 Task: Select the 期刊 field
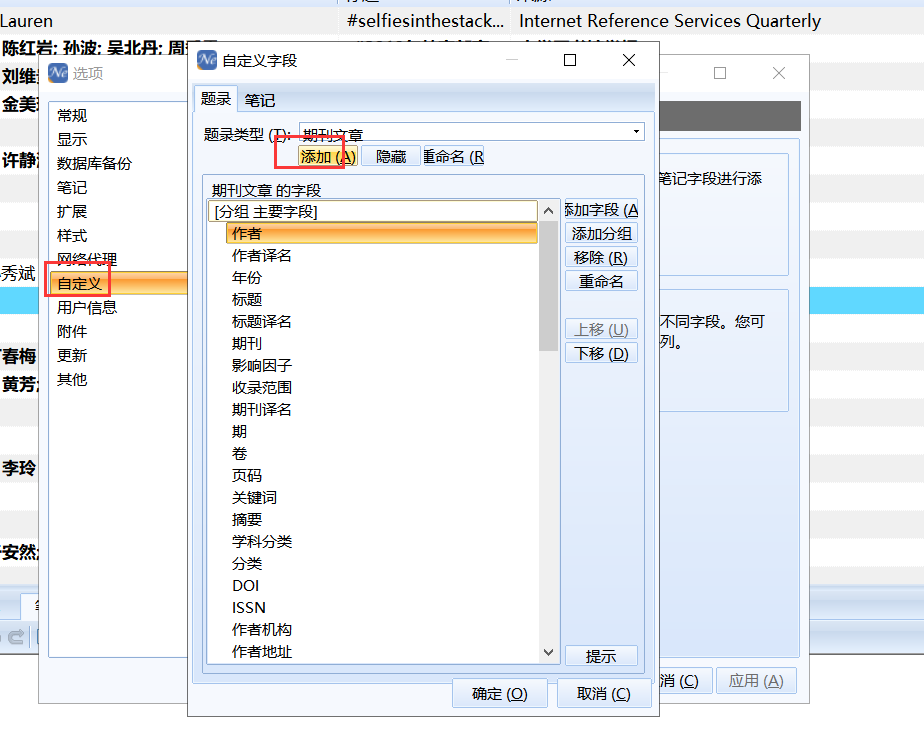[x=247, y=344]
